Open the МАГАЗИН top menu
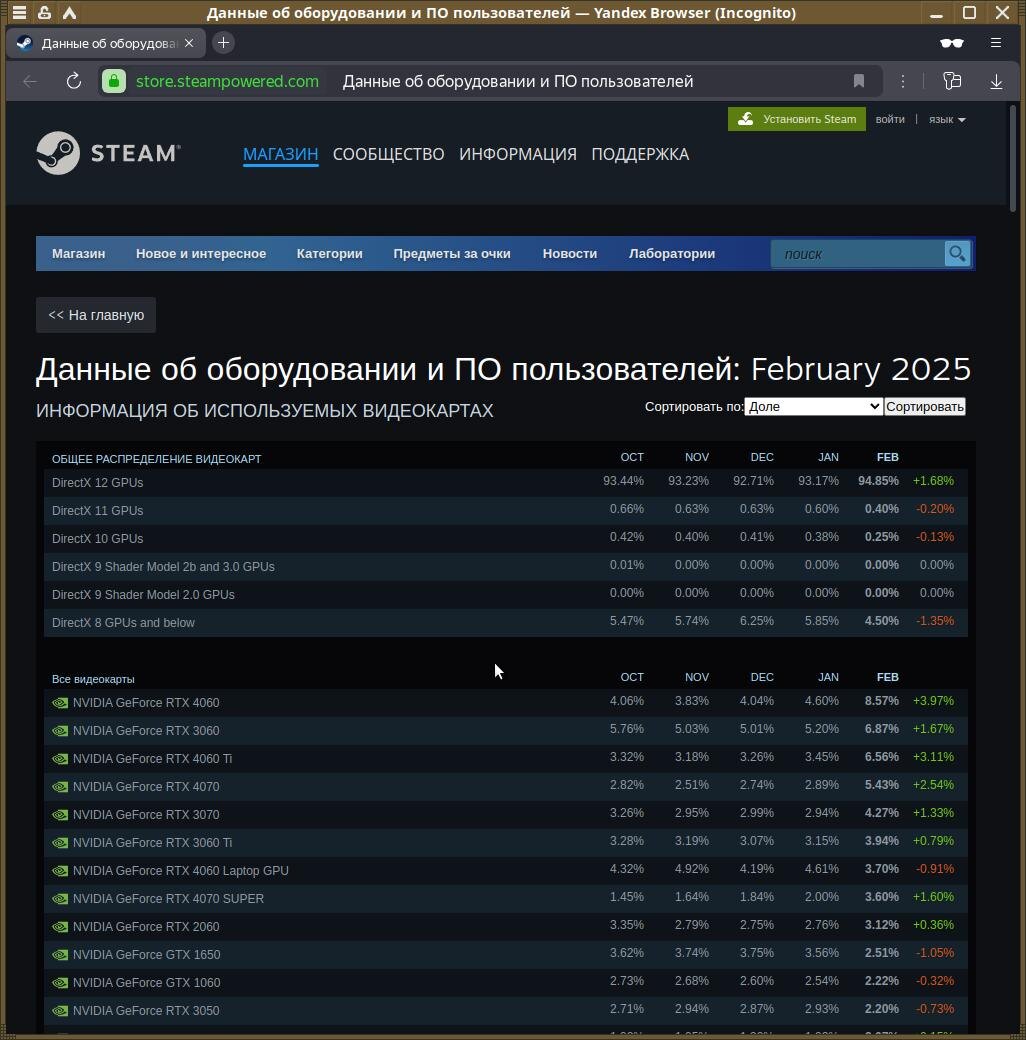The height and width of the screenshot is (1040, 1026). click(x=281, y=155)
